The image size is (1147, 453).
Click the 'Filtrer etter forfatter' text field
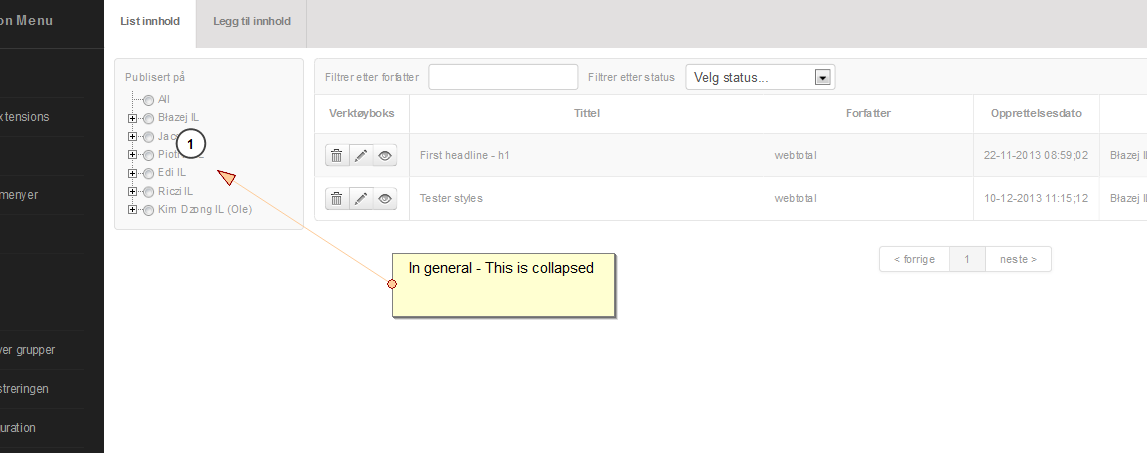tap(503, 77)
